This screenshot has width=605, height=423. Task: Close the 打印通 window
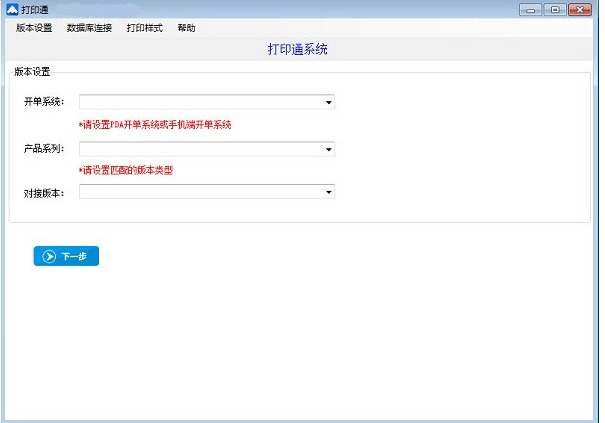click(x=580, y=10)
